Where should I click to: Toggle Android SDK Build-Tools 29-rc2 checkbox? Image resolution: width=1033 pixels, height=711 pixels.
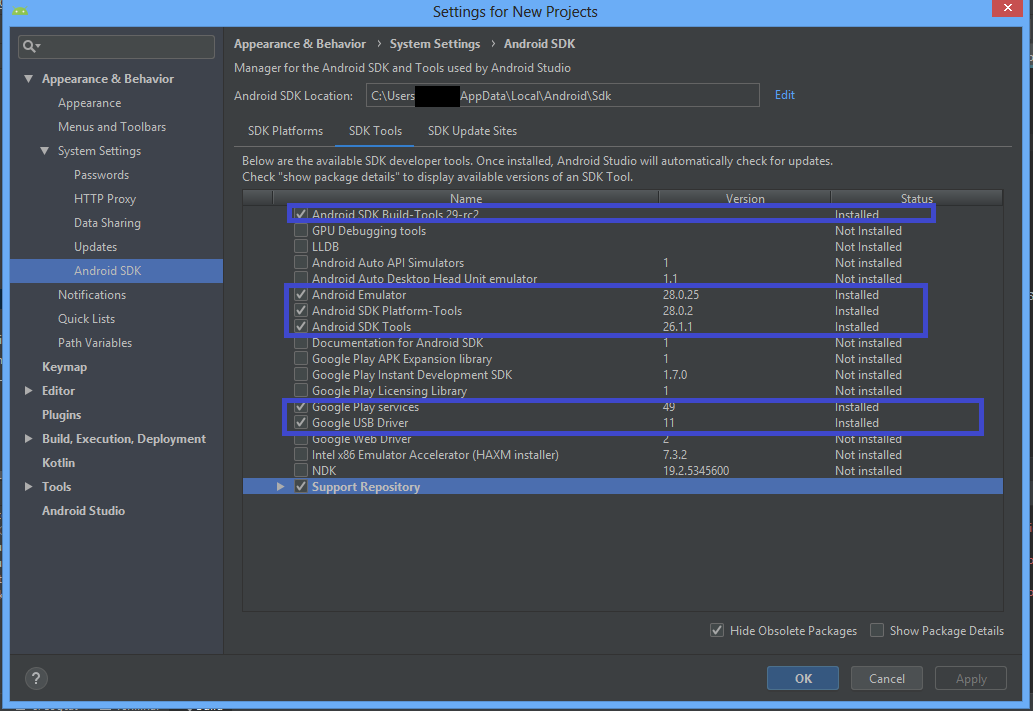[x=301, y=214]
